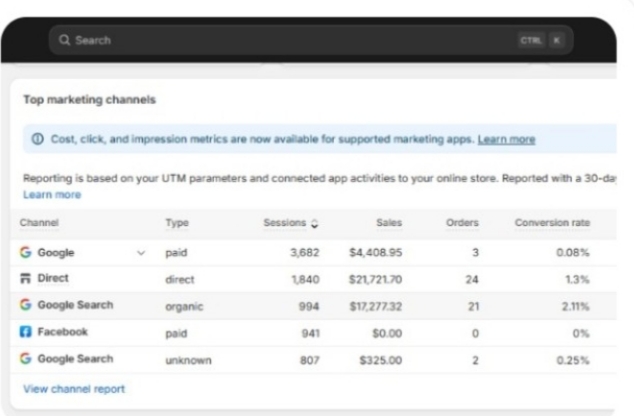Sort table by Sessions column
Viewport: 634px width, 416px height.
coord(285,223)
